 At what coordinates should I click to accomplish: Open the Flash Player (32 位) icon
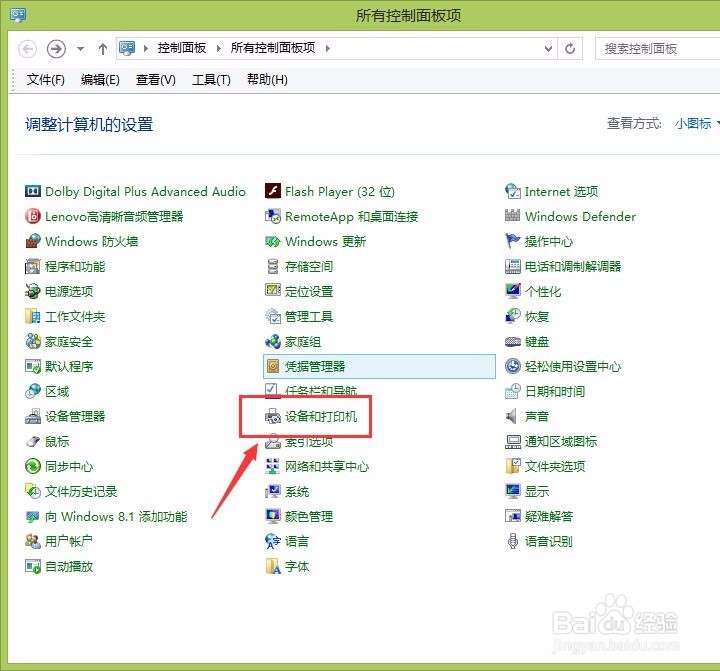pos(273,191)
